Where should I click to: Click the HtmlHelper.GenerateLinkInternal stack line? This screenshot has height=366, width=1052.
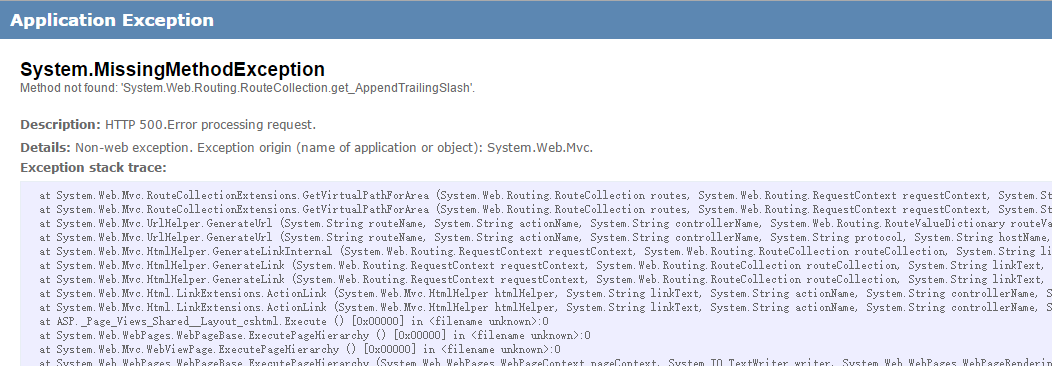point(545,251)
